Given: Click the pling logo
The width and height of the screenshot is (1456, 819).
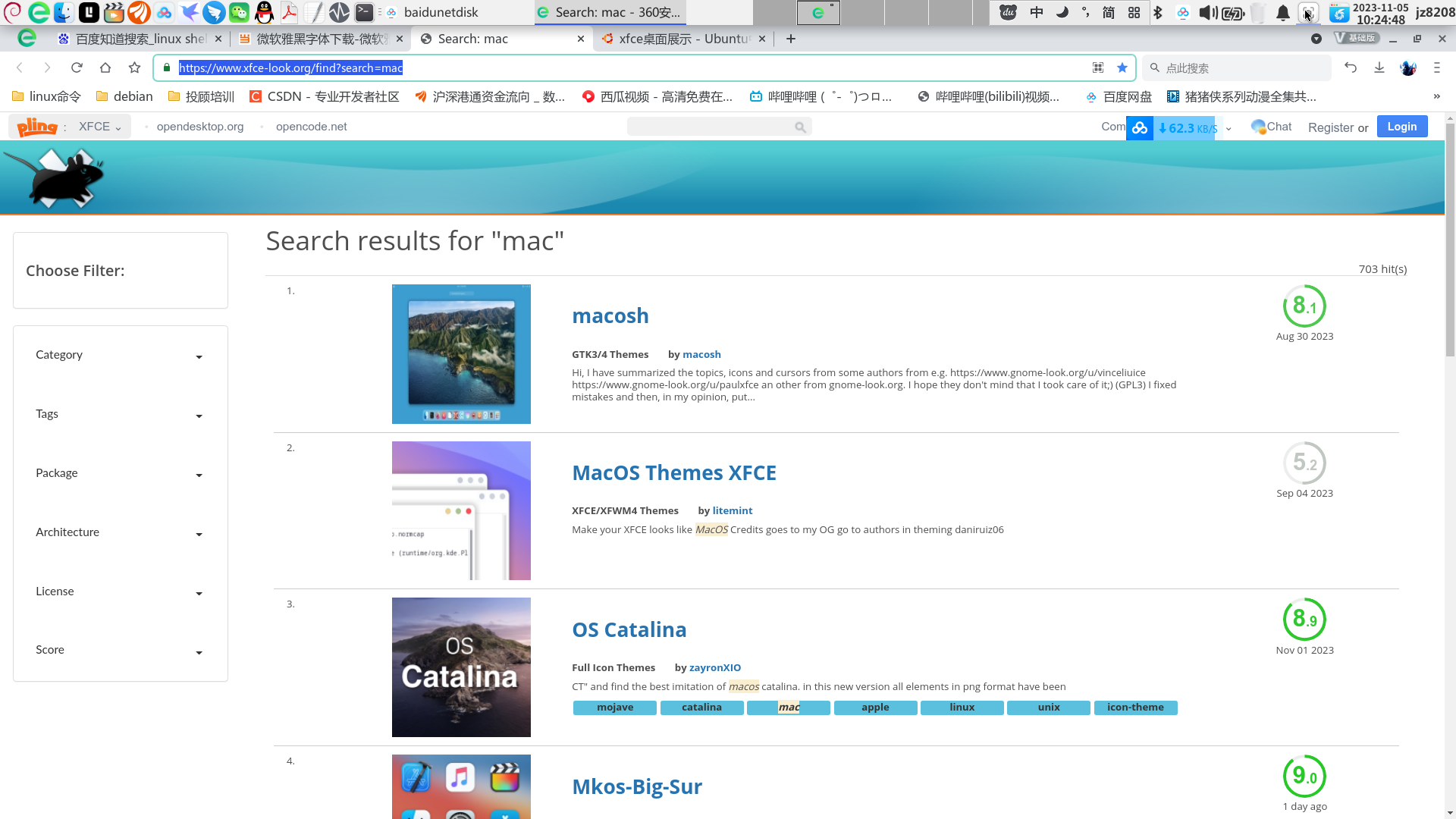Looking at the screenshot, I should [x=37, y=127].
